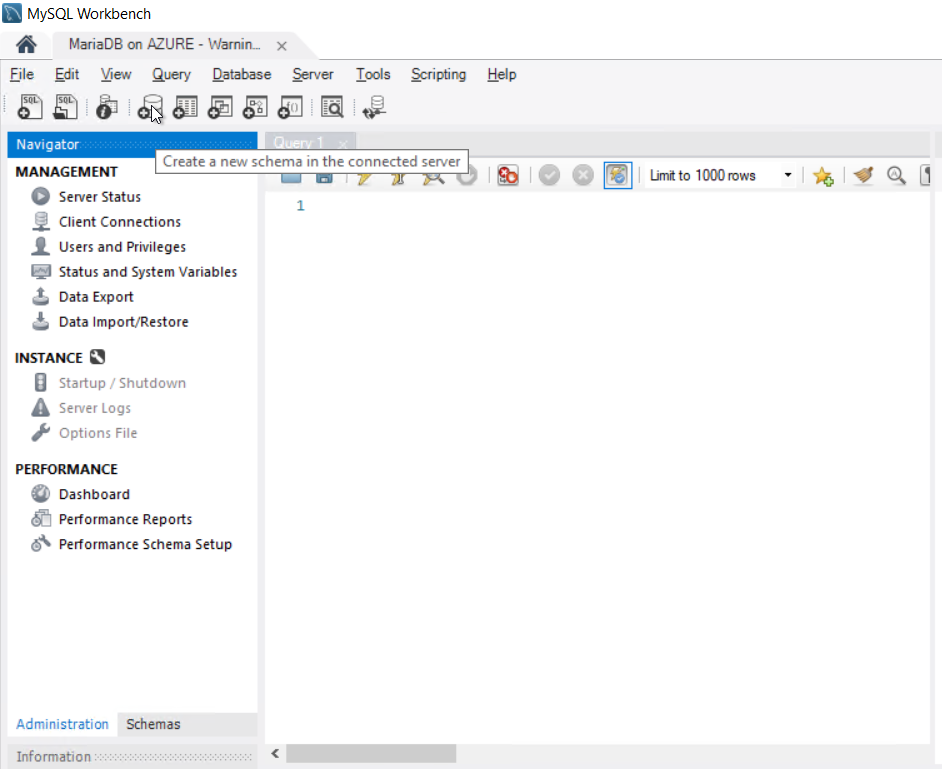
Task: Open the Database menu
Action: (x=242, y=74)
